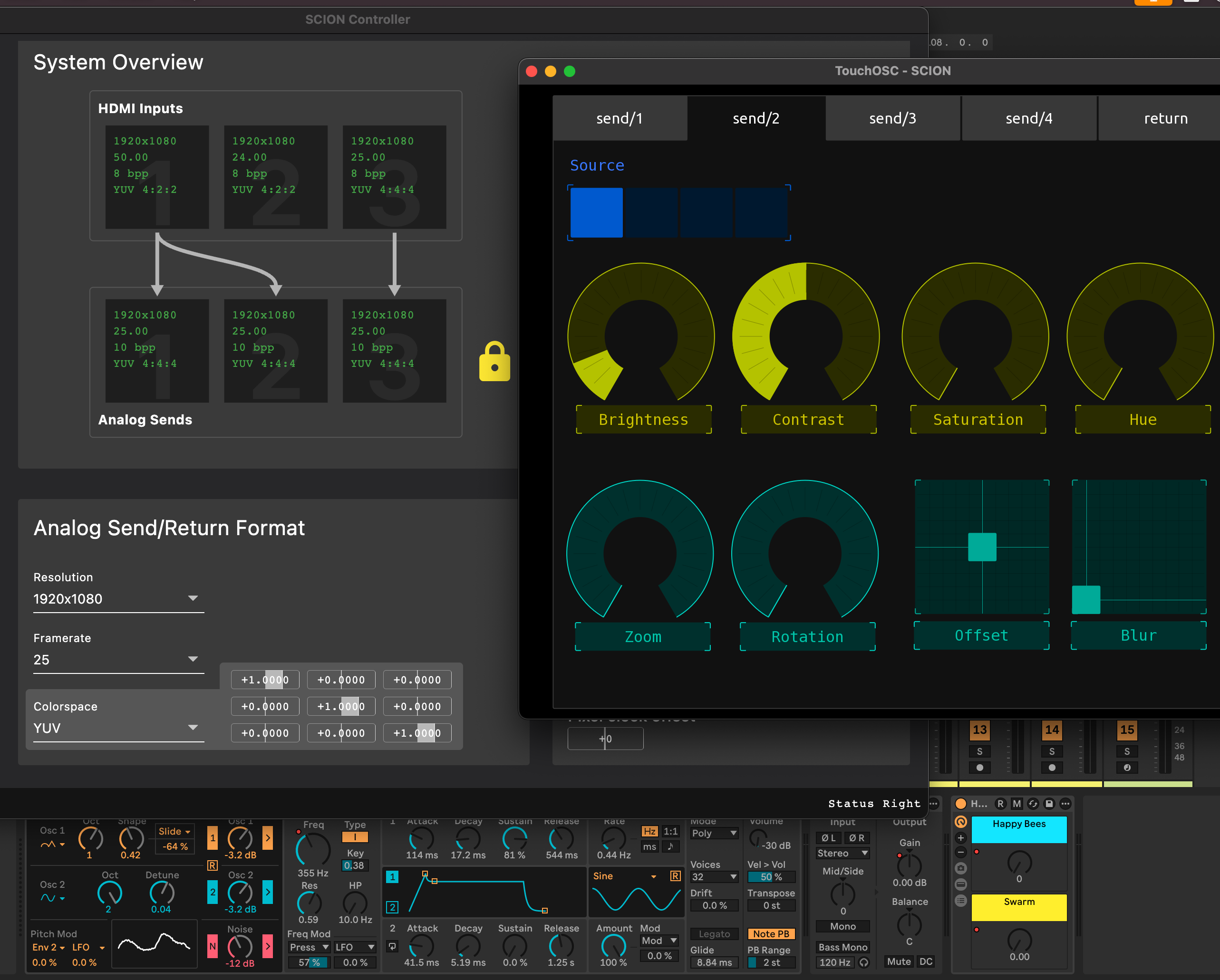The width and height of the screenshot is (1220, 980).
Task: Open the send/1 tab
Action: (x=619, y=118)
